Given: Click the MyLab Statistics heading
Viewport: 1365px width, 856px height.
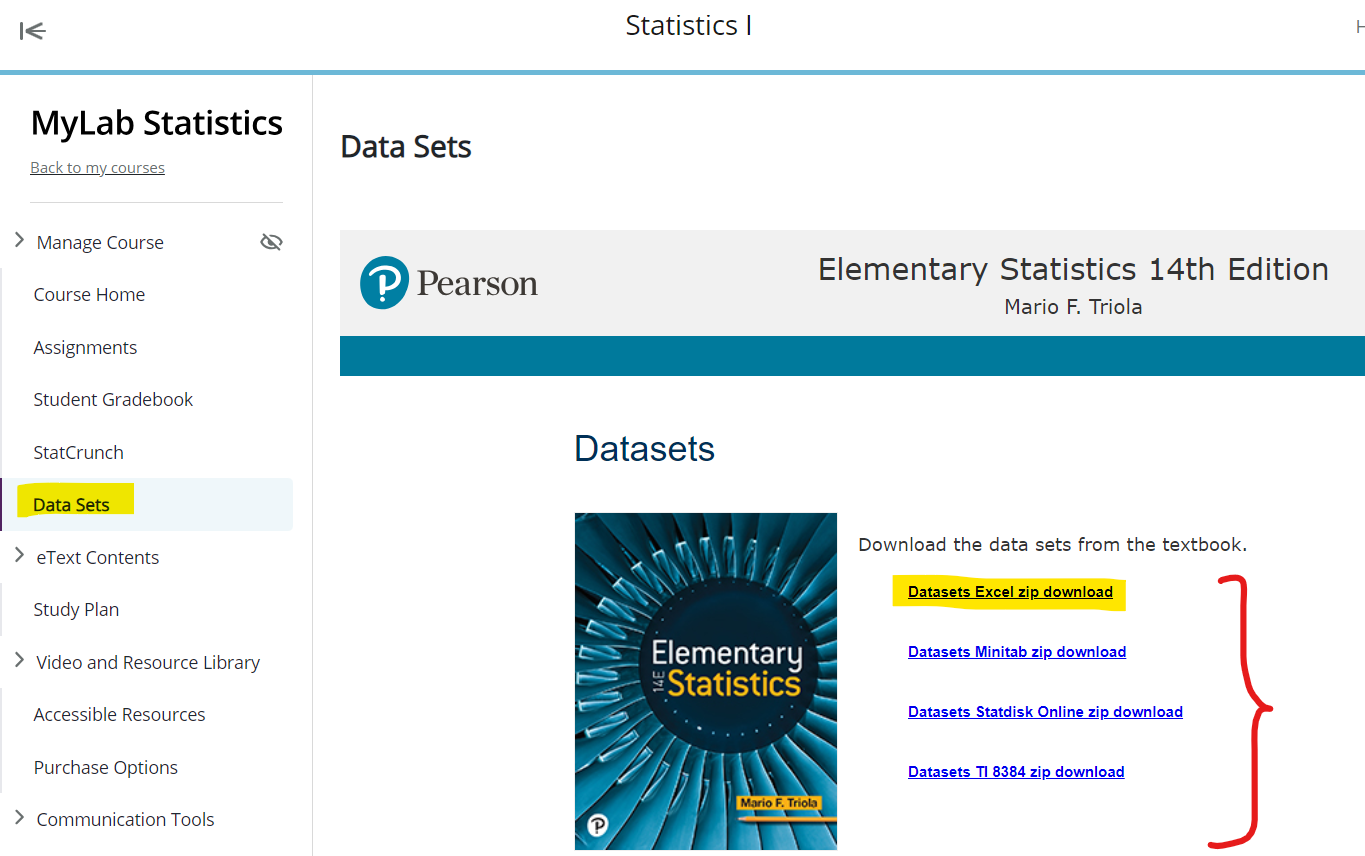Looking at the screenshot, I should (157, 123).
